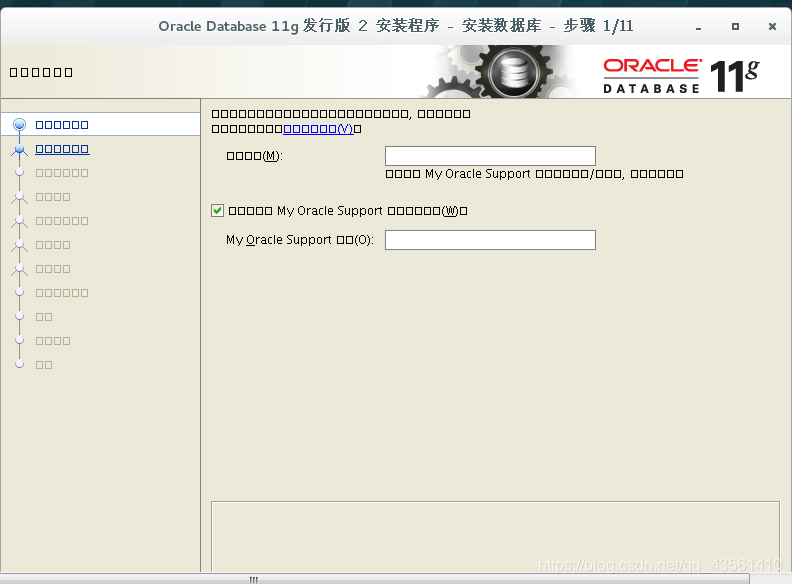The height and width of the screenshot is (584, 792).
Task: Open the blue (V) hyperlink in description text
Action: click(x=318, y=129)
